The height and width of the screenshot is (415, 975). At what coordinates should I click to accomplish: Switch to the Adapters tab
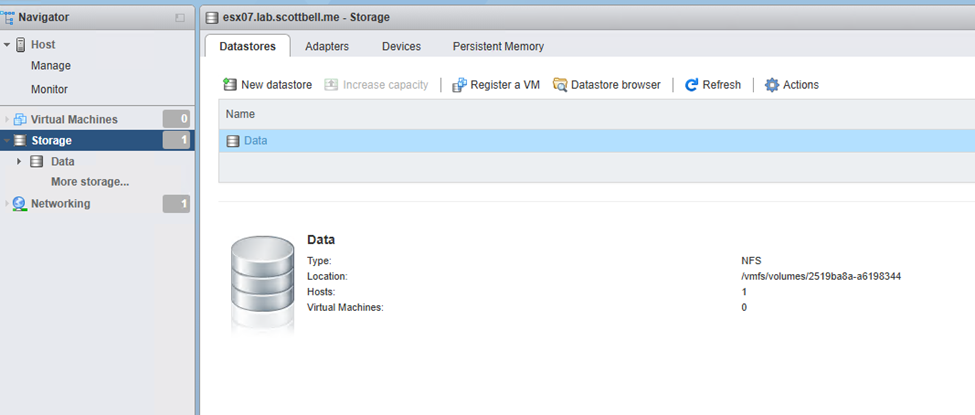(327, 46)
